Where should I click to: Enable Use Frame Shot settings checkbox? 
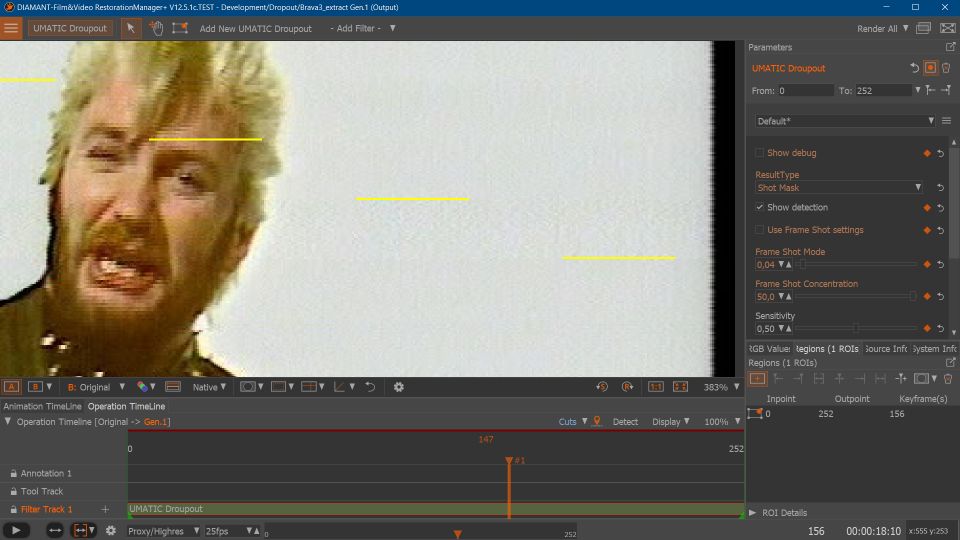click(759, 230)
